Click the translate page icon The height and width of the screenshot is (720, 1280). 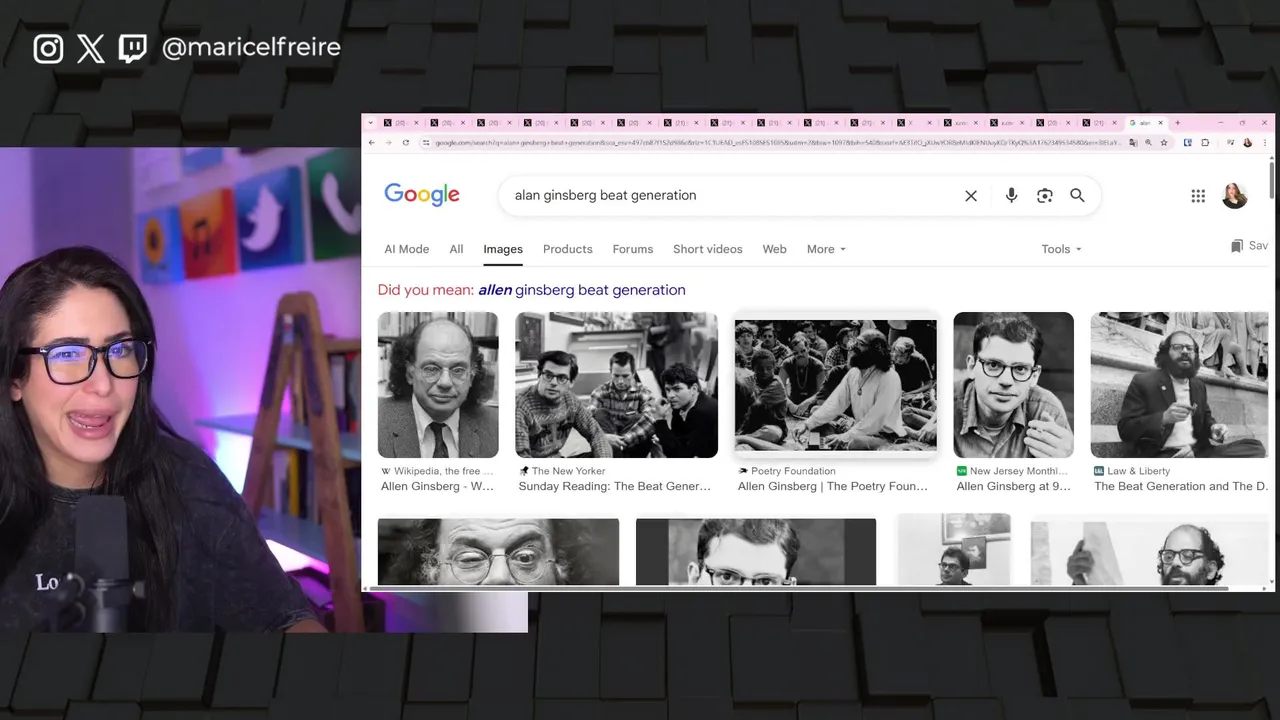(x=1133, y=143)
